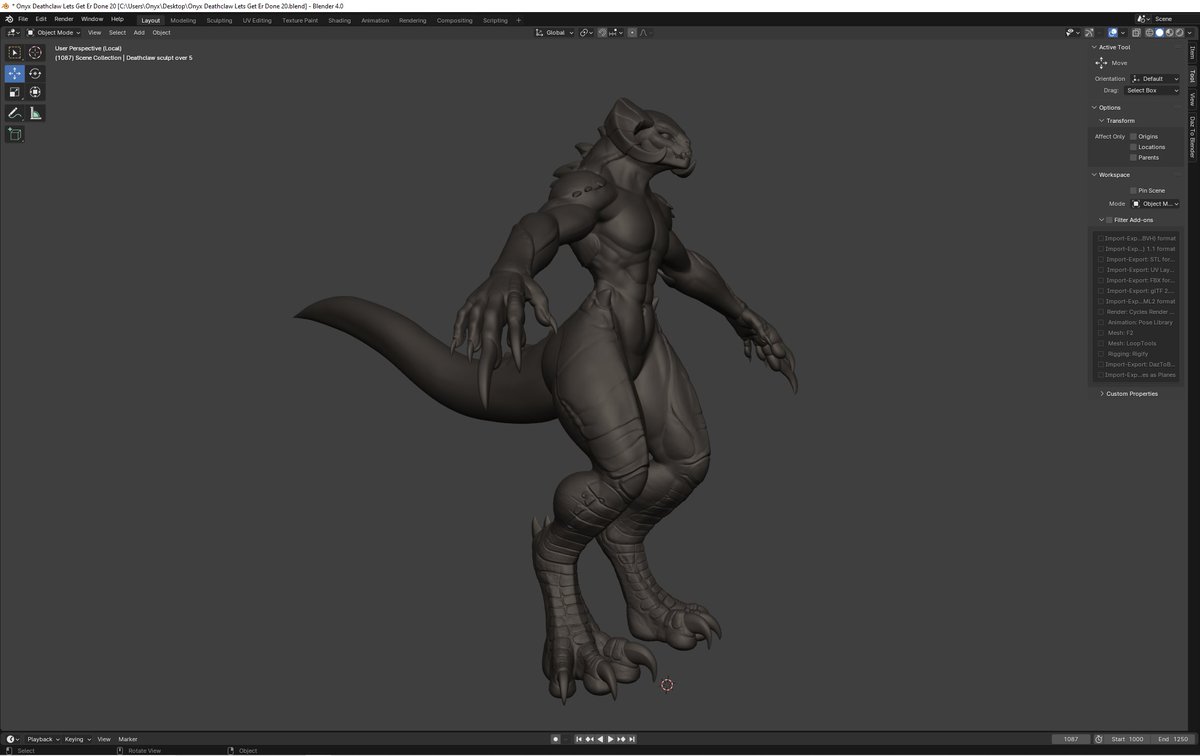Open the transform pivot point selector
Image resolution: width=1200 pixels, height=756 pixels.
point(586,32)
